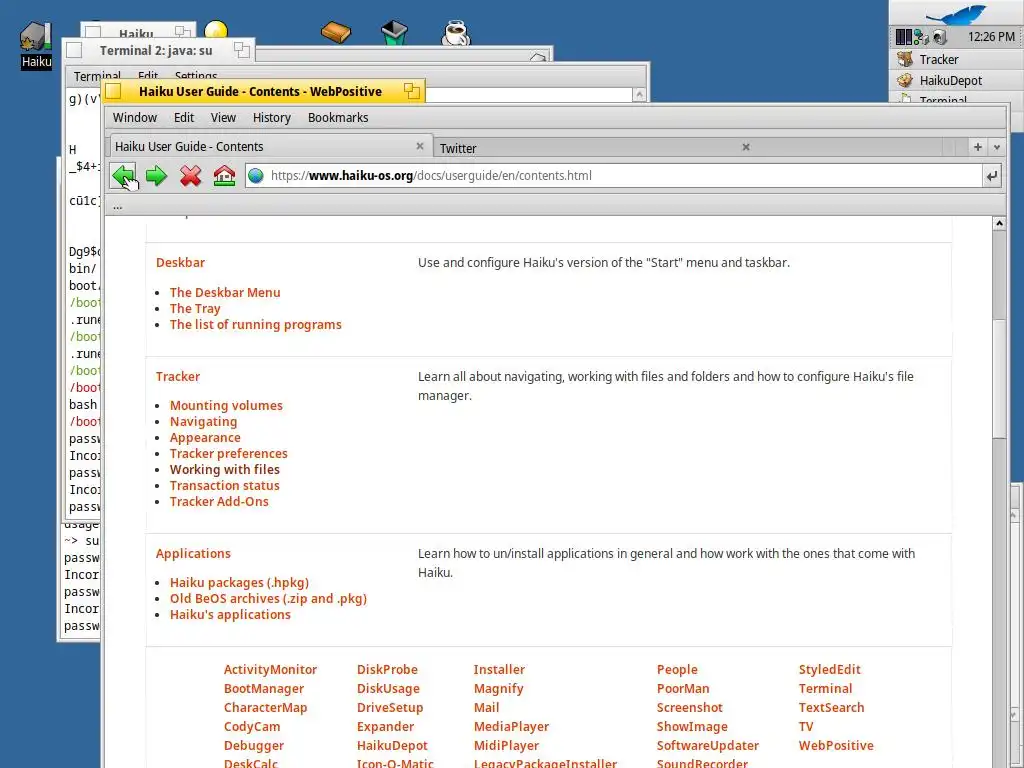Open The Tray link

coord(195,308)
